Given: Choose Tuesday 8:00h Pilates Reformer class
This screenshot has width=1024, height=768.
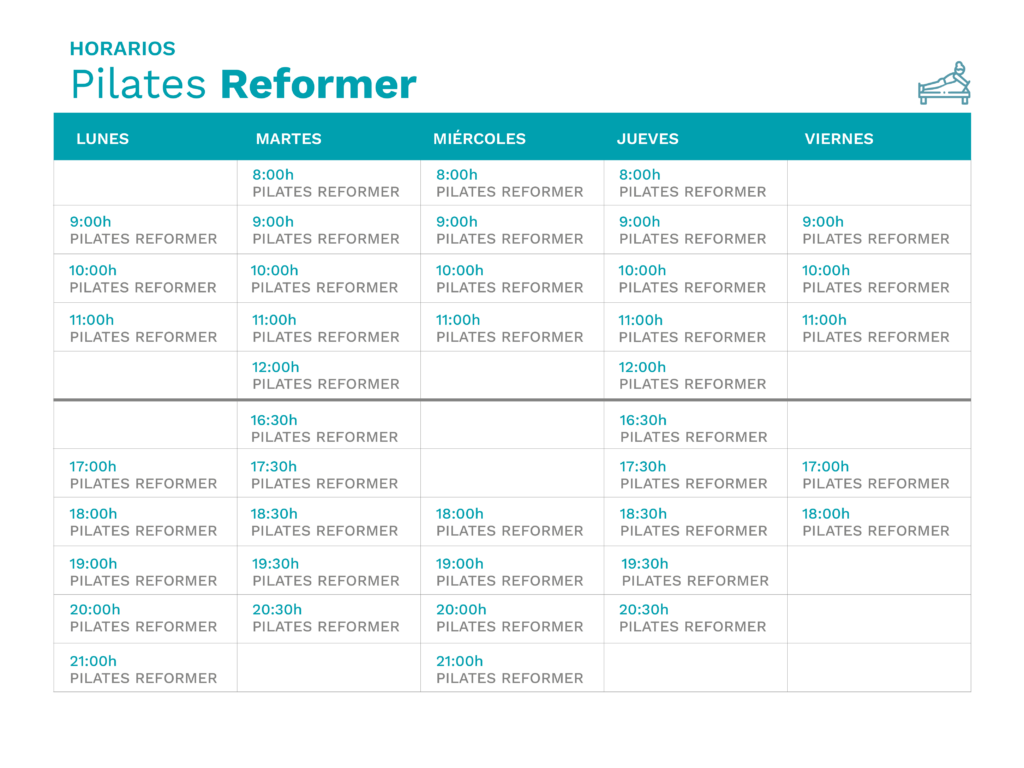Looking at the screenshot, I should pyautogui.click(x=326, y=183).
